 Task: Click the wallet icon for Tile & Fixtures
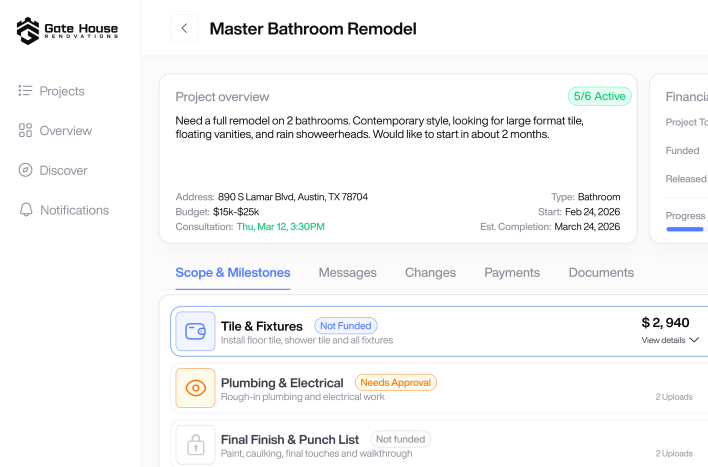[196, 331]
